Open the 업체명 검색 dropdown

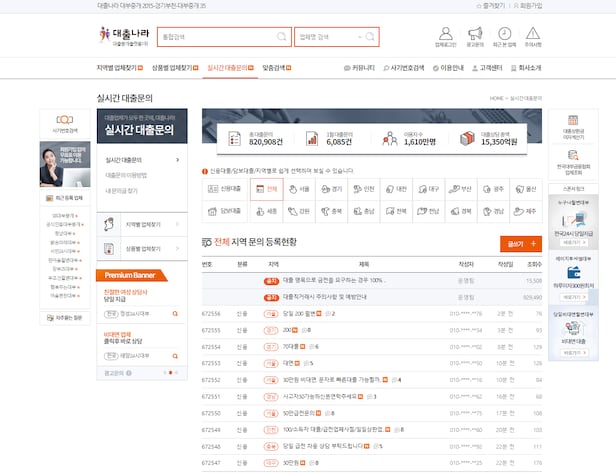[331, 37]
